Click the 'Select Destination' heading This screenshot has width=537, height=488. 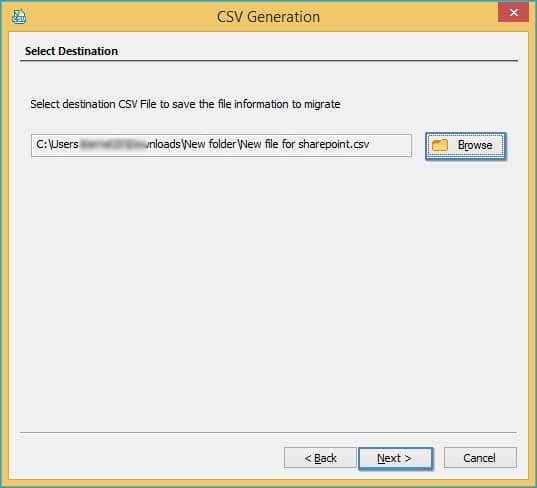coord(71,51)
